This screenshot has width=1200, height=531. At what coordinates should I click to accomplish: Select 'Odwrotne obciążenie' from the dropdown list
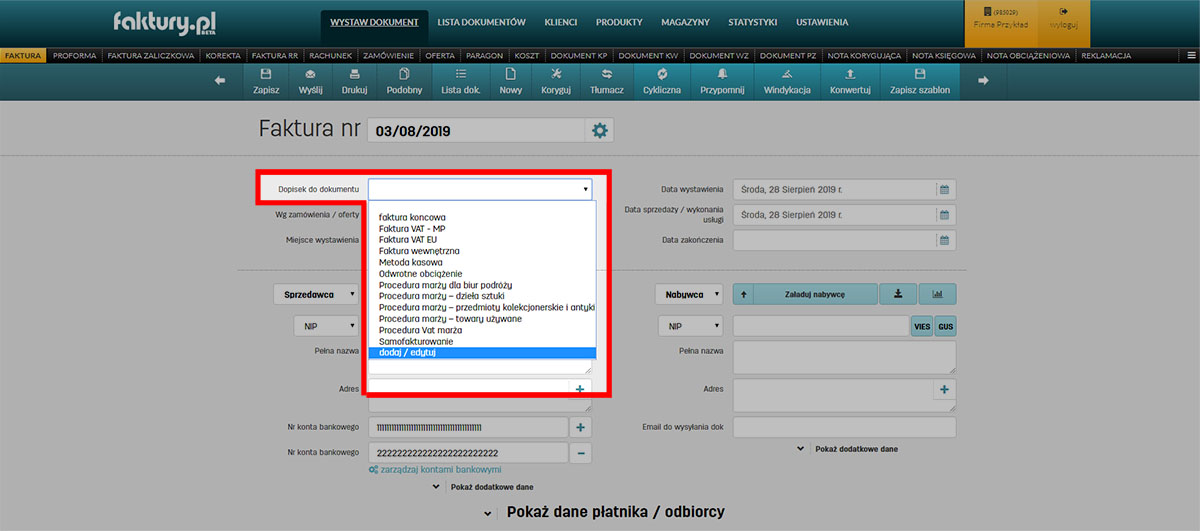click(420, 273)
